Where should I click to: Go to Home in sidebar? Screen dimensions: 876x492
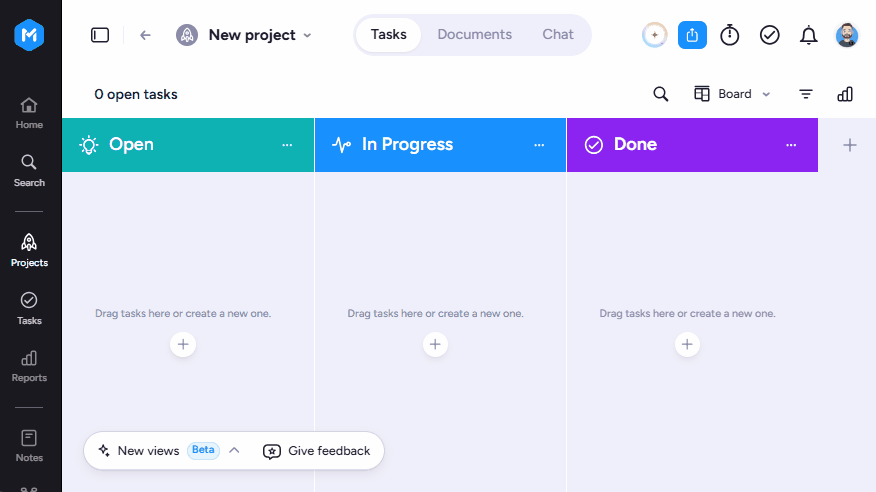29,113
